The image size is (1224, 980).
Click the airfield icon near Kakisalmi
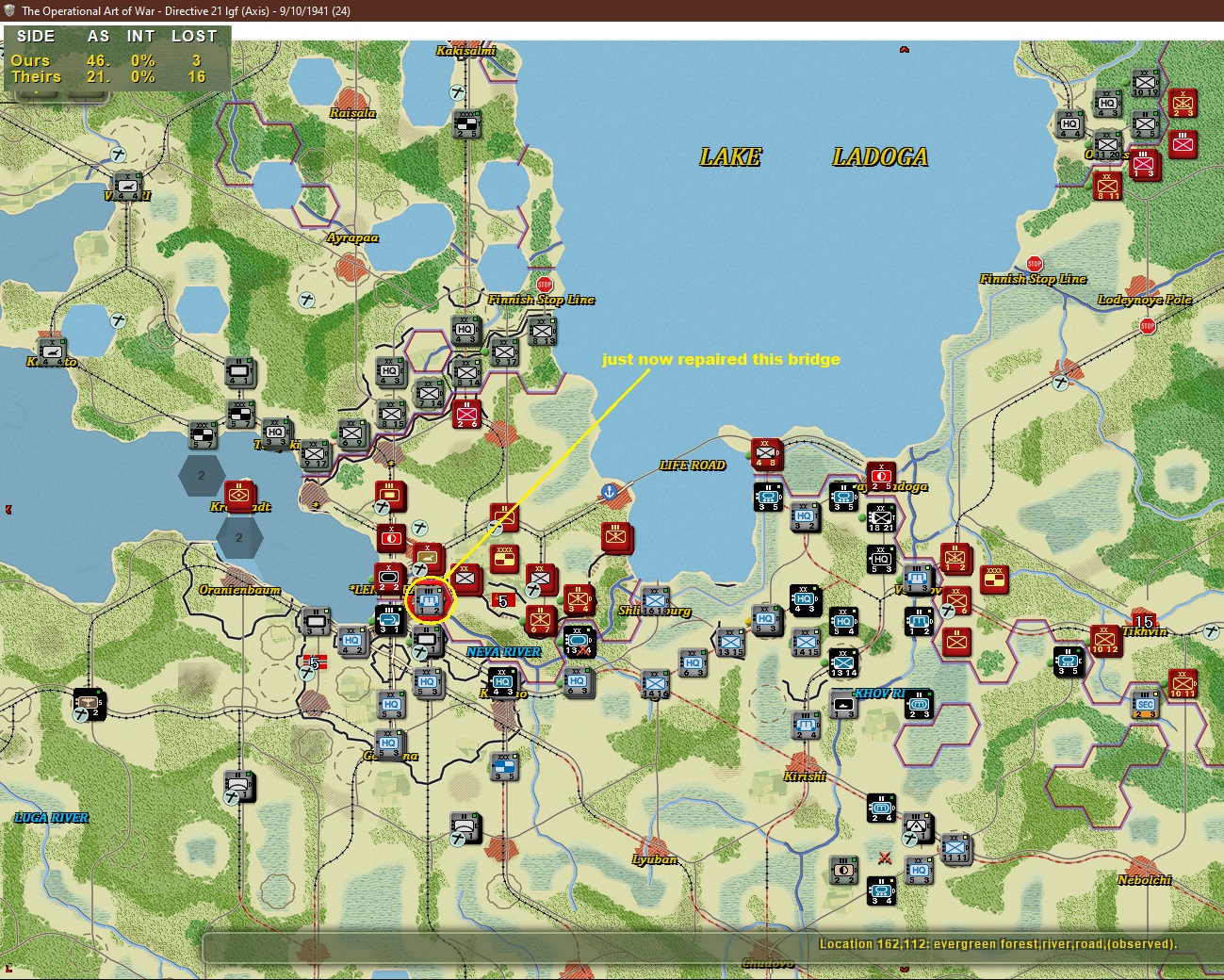458,92
